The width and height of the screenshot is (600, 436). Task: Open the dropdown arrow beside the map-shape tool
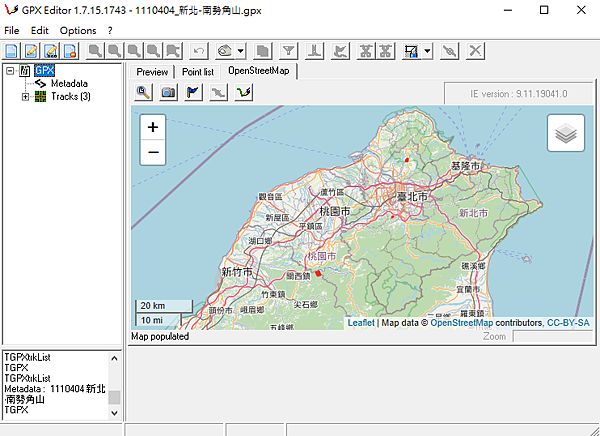point(240,51)
